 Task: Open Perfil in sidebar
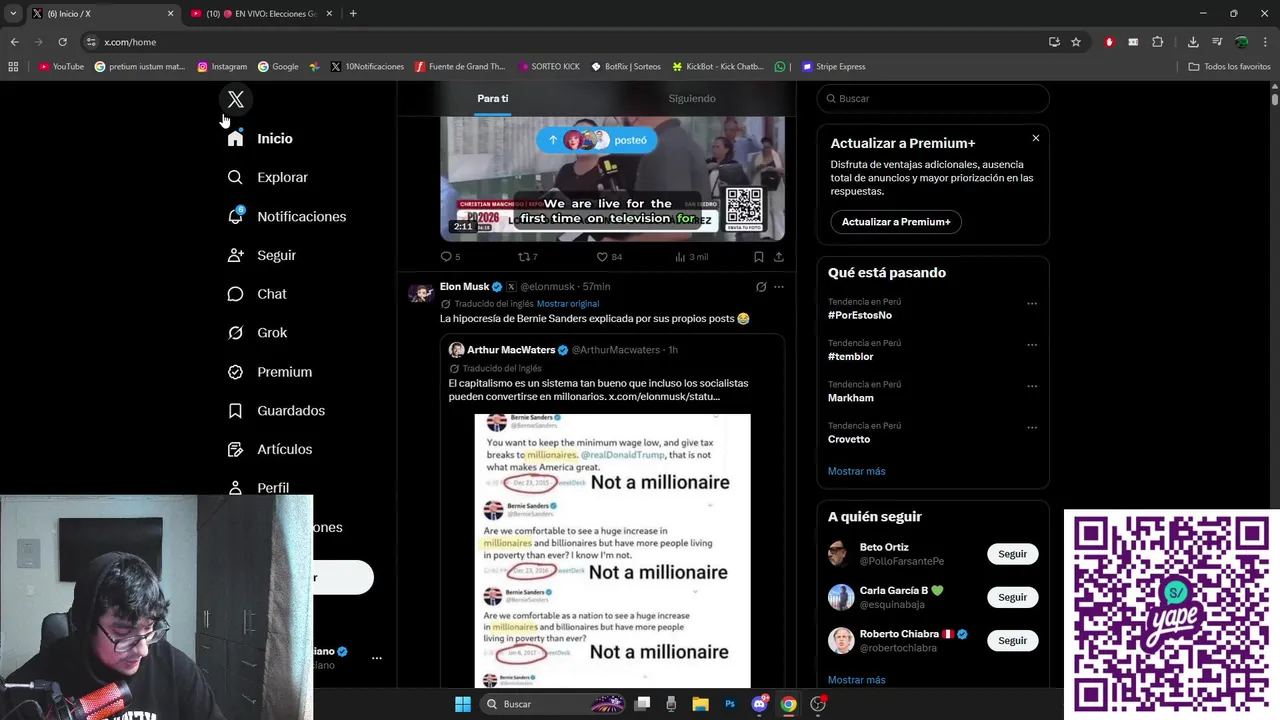pyautogui.click(x=258, y=487)
